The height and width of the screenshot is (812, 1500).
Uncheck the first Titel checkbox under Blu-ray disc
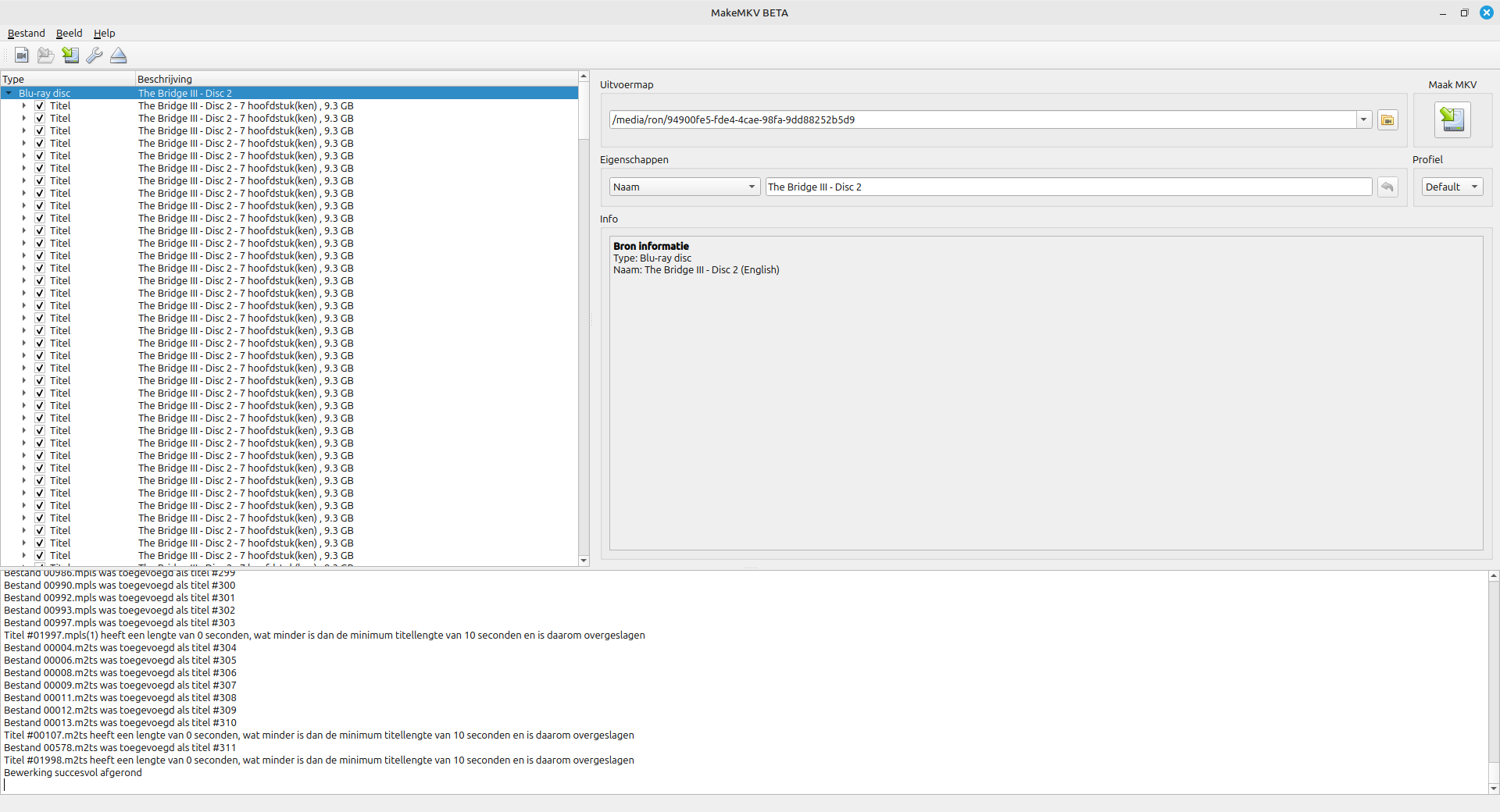pos(39,106)
